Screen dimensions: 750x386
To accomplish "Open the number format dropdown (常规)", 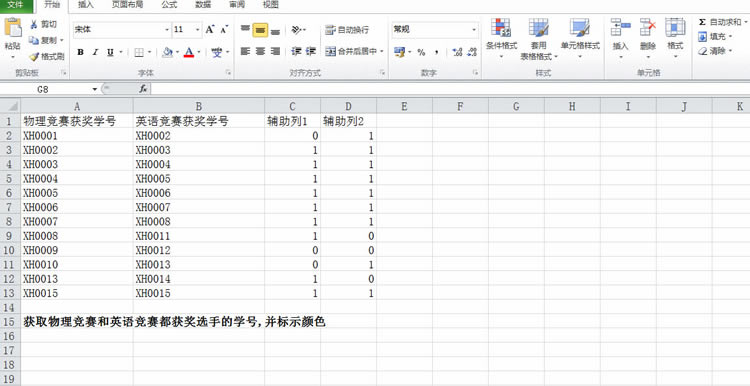I will click(x=474, y=30).
